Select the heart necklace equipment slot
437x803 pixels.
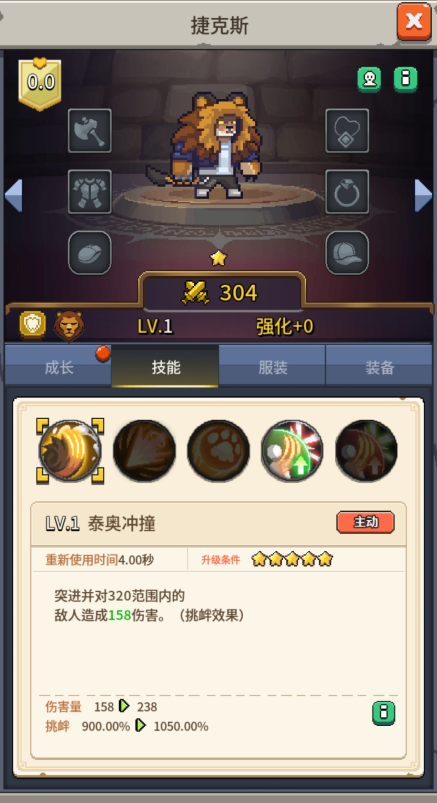[x=347, y=131]
